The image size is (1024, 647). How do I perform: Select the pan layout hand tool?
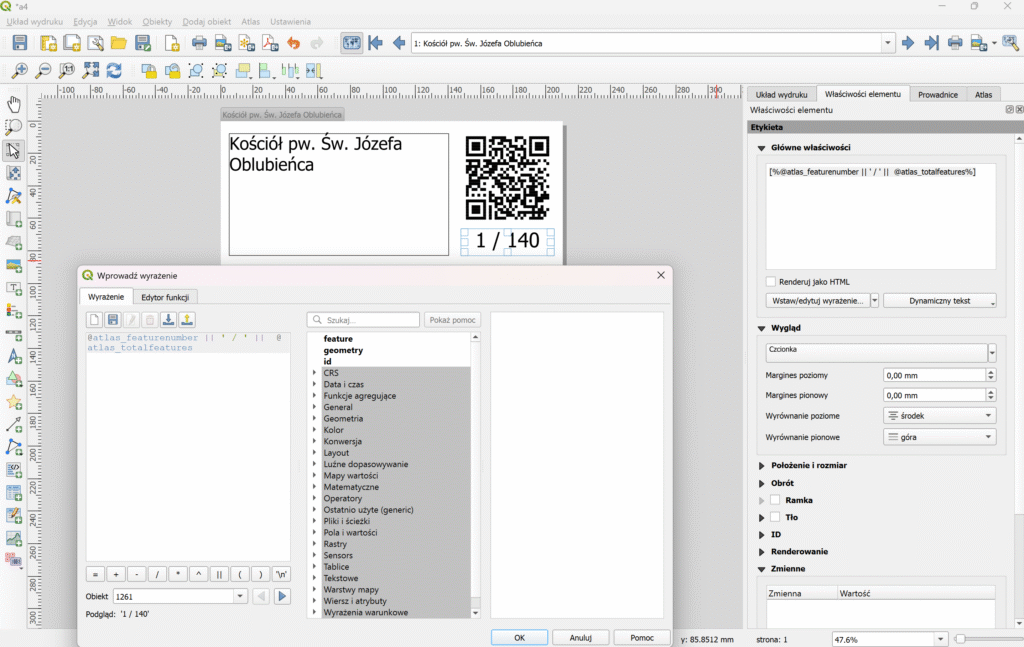(14, 104)
